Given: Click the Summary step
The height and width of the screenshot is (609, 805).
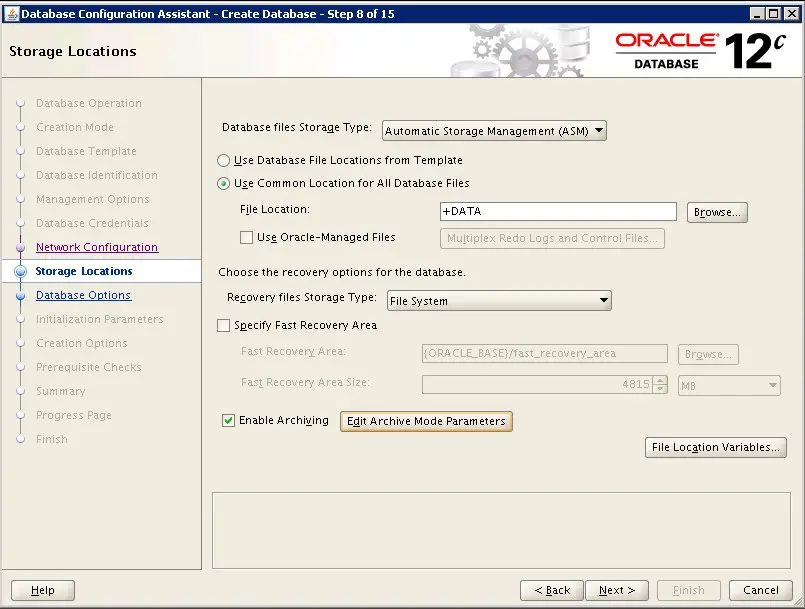Looking at the screenshot, I should 61,391.
